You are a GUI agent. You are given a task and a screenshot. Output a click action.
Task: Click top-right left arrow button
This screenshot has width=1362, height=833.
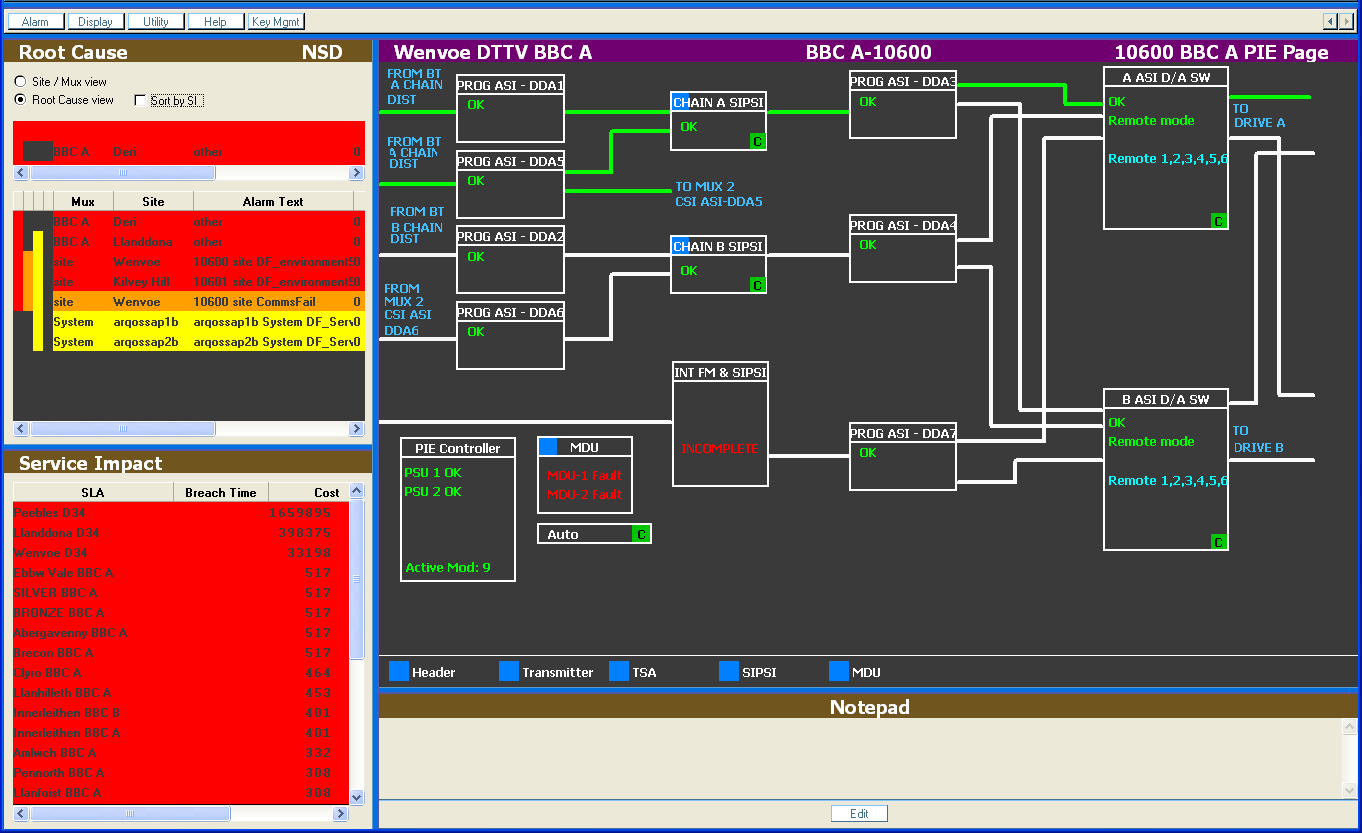(x=1330, y=21)
